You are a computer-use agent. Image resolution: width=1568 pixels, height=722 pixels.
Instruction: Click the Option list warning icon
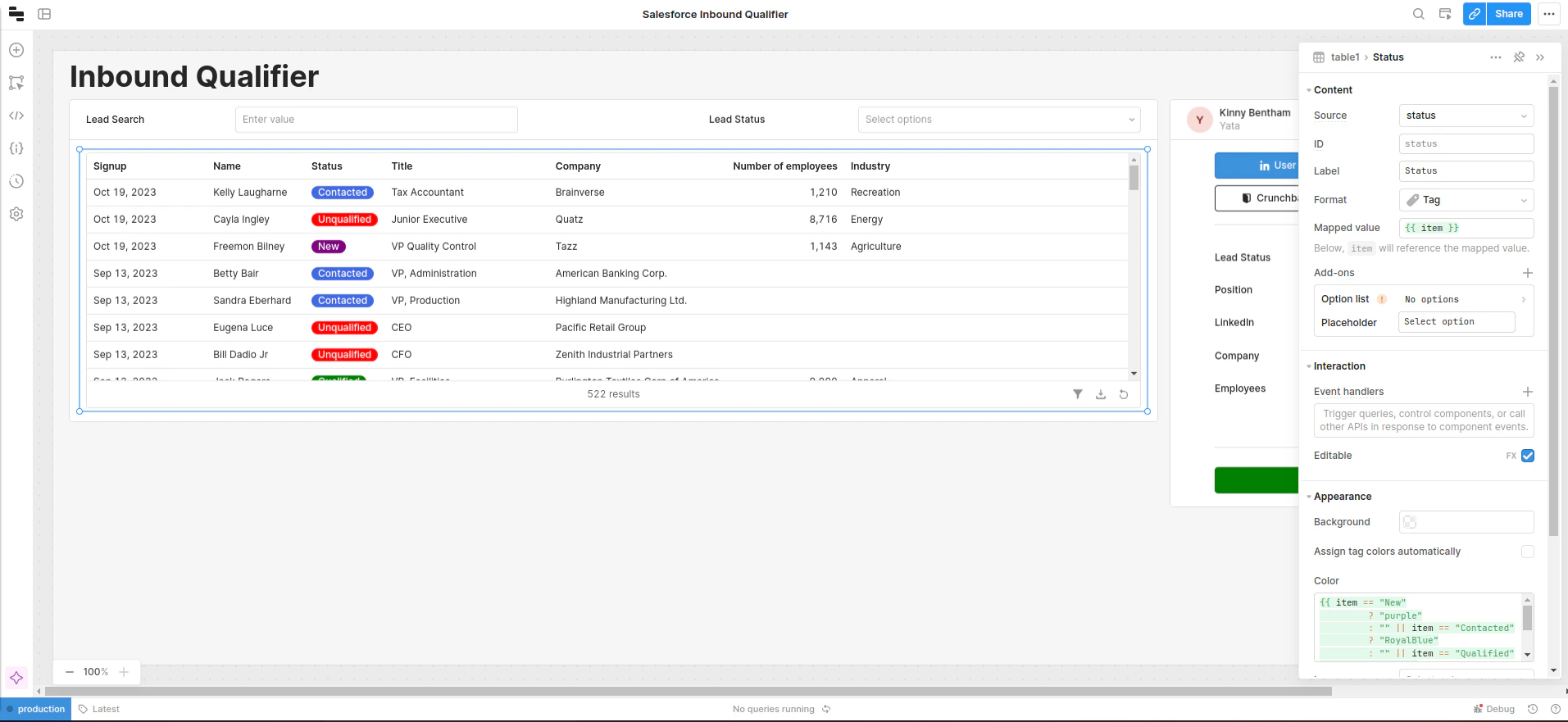click(x=1382, y=299)
